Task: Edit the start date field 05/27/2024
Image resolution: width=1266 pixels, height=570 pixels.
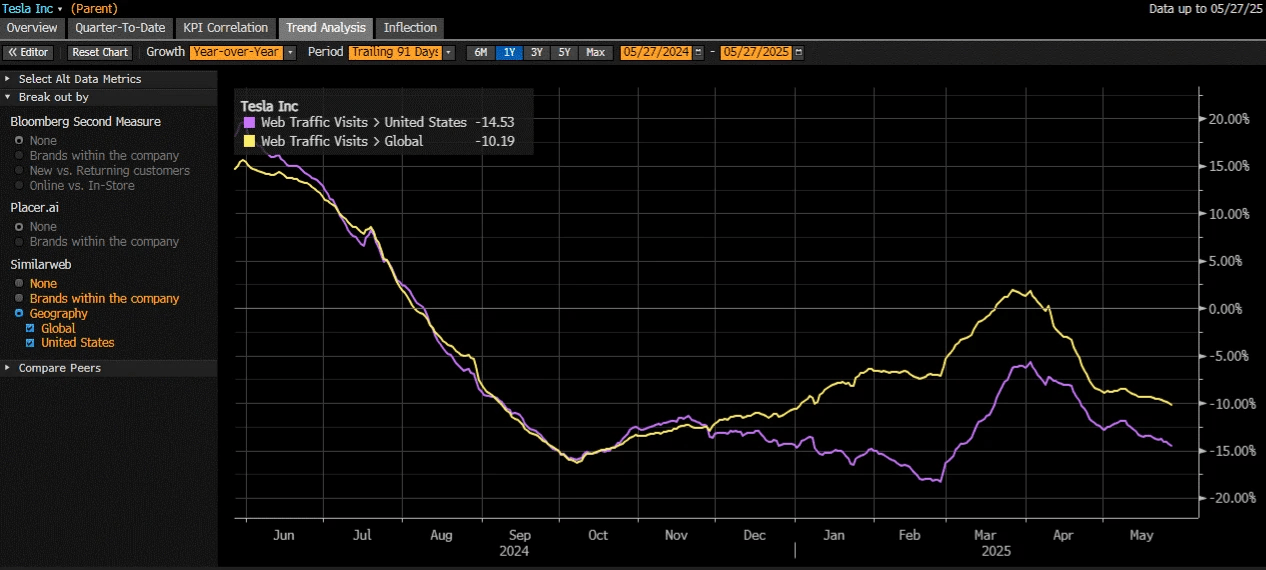Action: tap(656, 52)
